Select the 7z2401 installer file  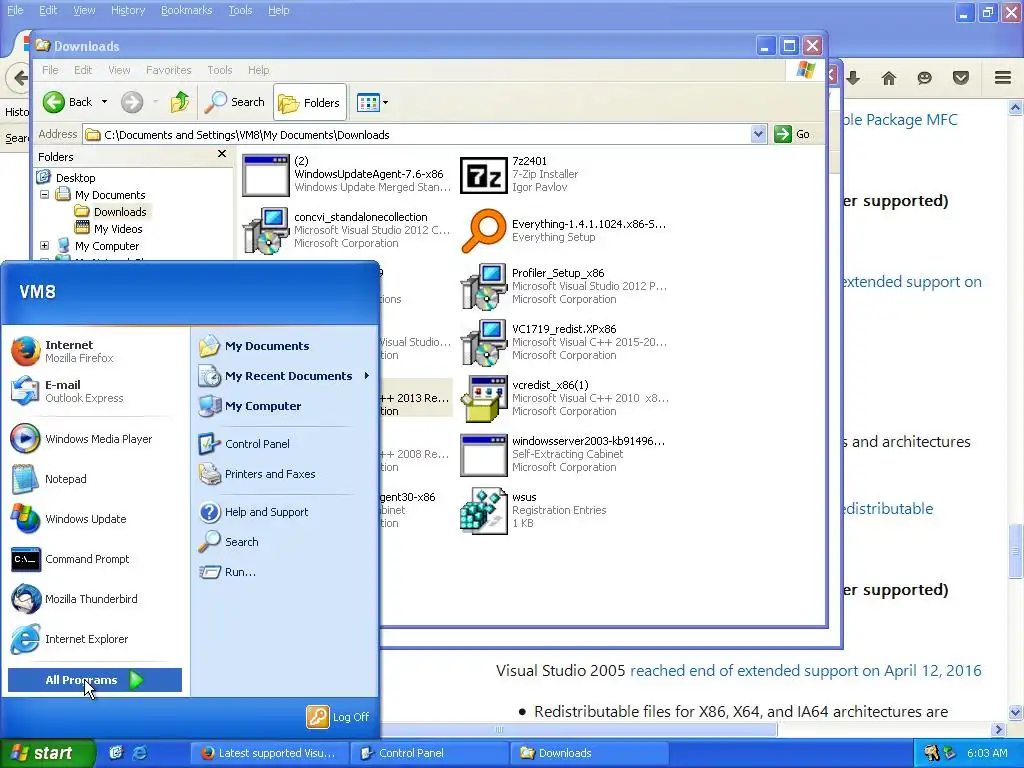(x=519, y=174)
